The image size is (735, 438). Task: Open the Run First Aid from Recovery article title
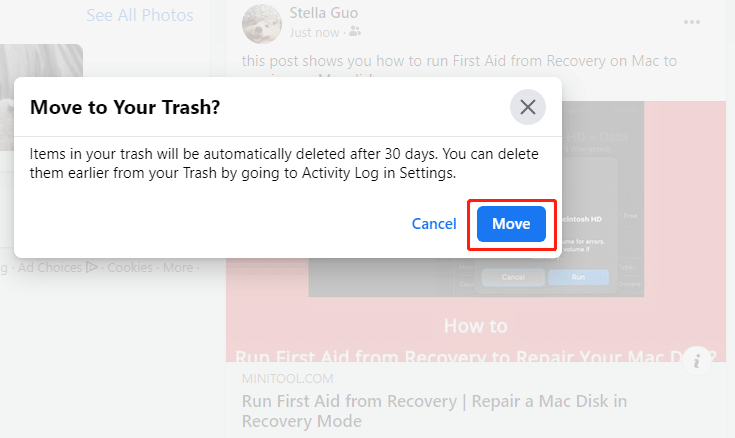pos(435,411)
